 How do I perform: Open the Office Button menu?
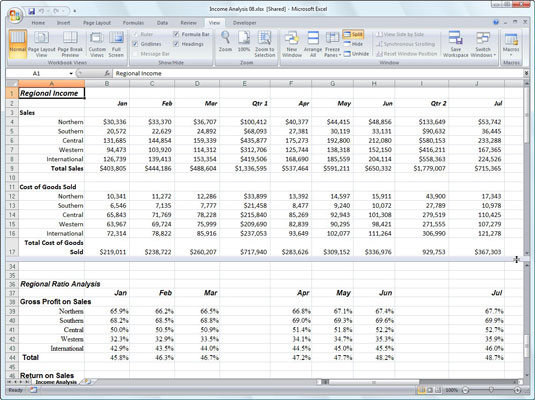(x=15, y=15)
